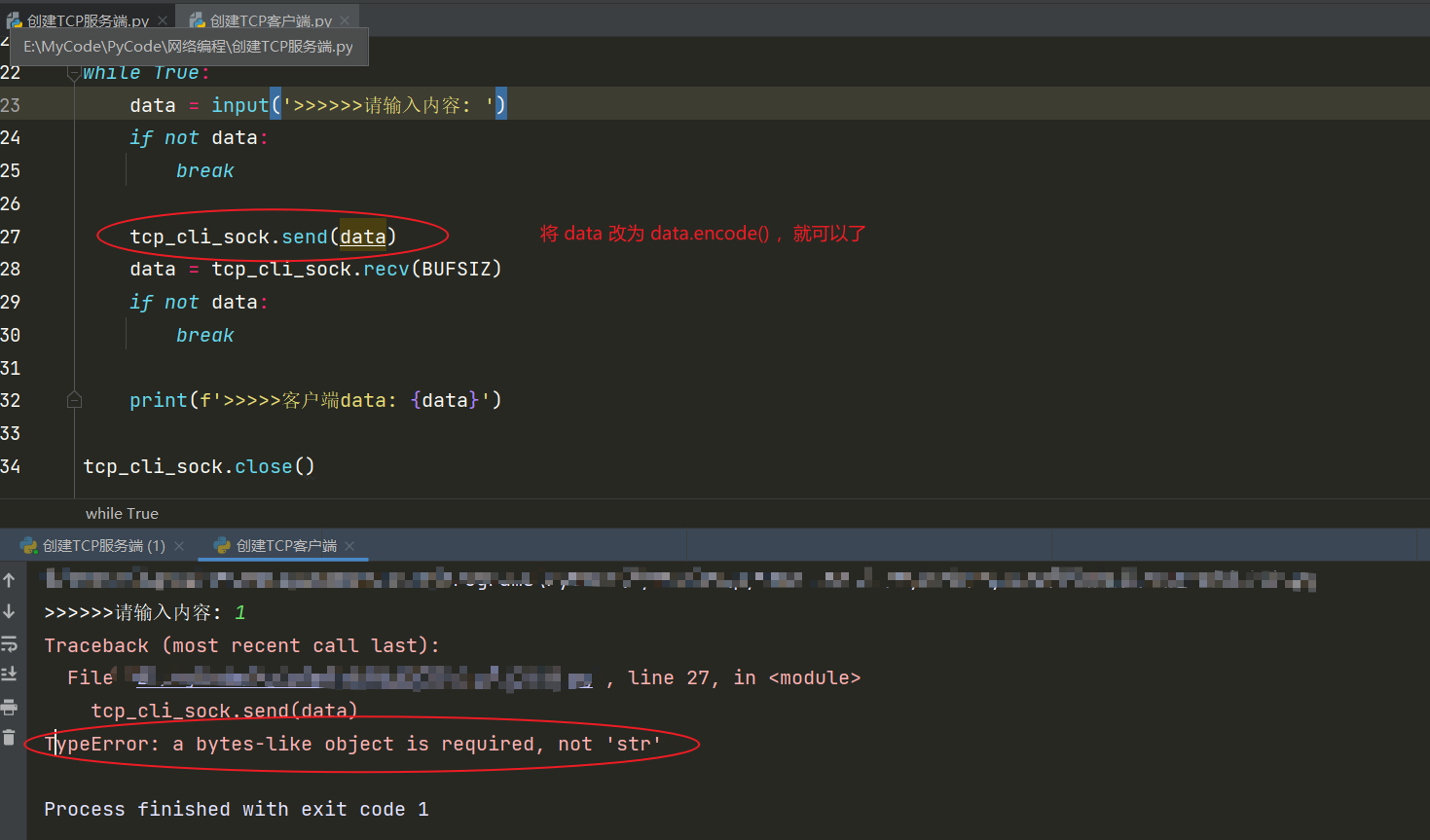Click the 'if not data:' on line 29

click(199, 303)
